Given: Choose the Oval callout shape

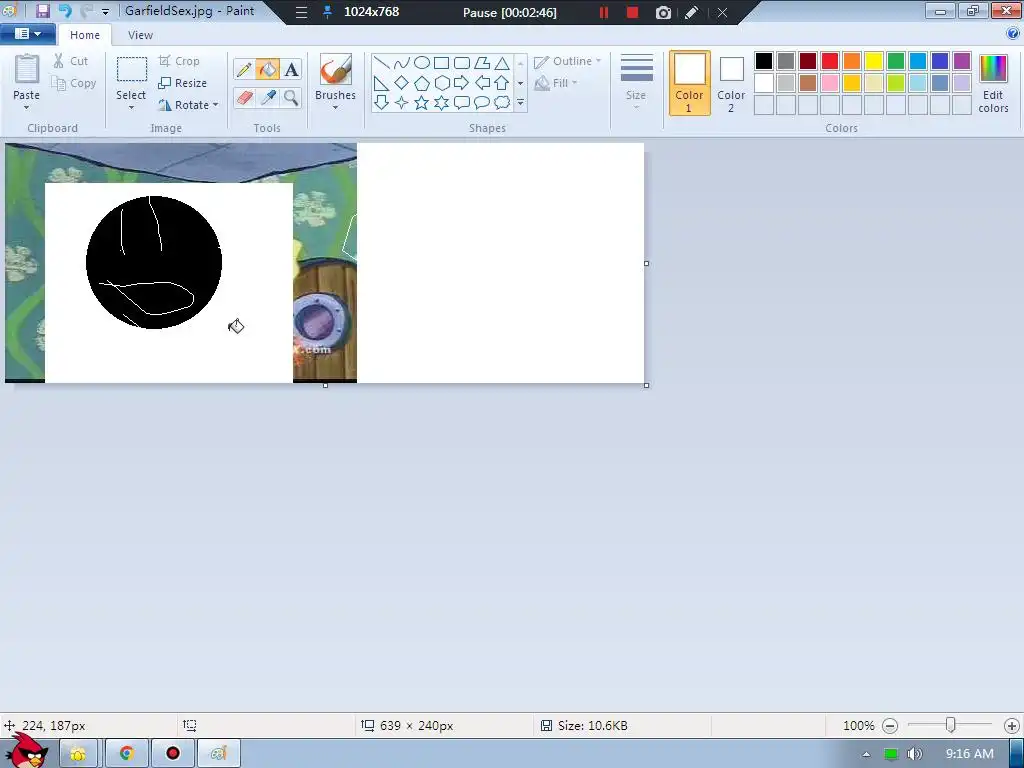Looking at the screenshot, I should [x=482, y=103].
